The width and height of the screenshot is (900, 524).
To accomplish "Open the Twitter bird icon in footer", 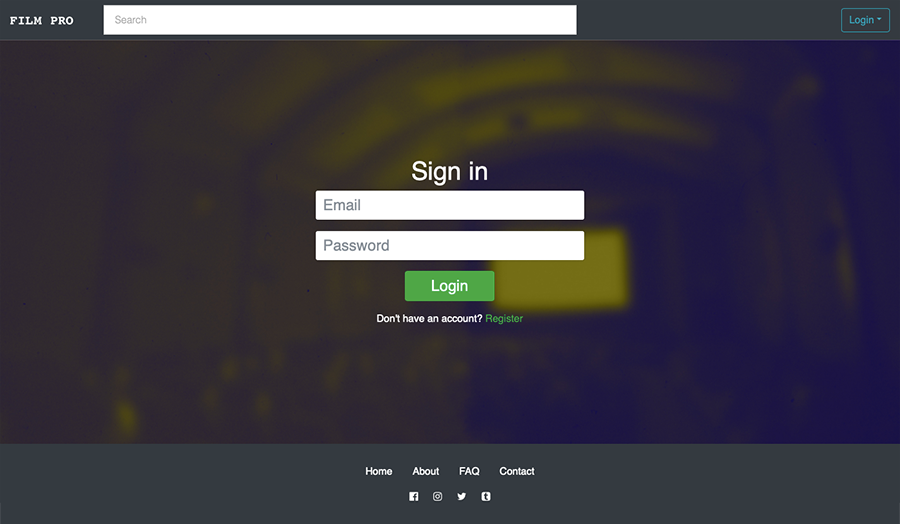I will point(461,496).
